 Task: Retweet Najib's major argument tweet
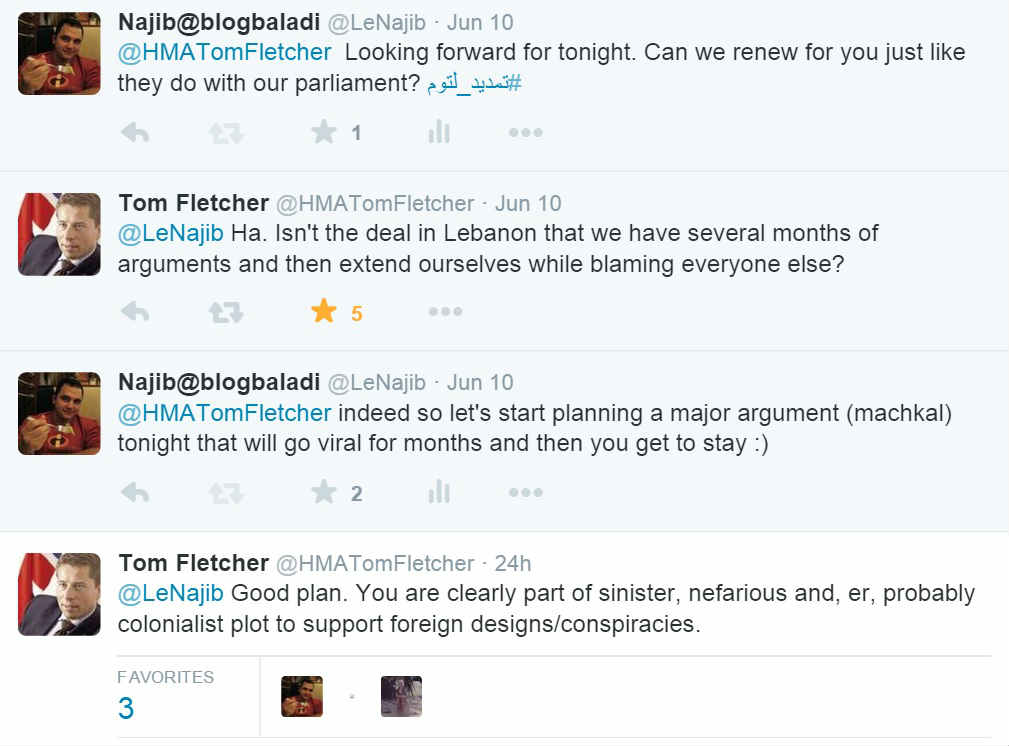[x=226, y=493]
